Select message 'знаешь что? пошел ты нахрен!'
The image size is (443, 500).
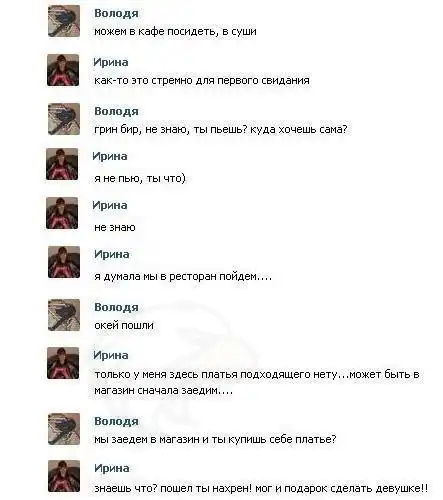261,488
